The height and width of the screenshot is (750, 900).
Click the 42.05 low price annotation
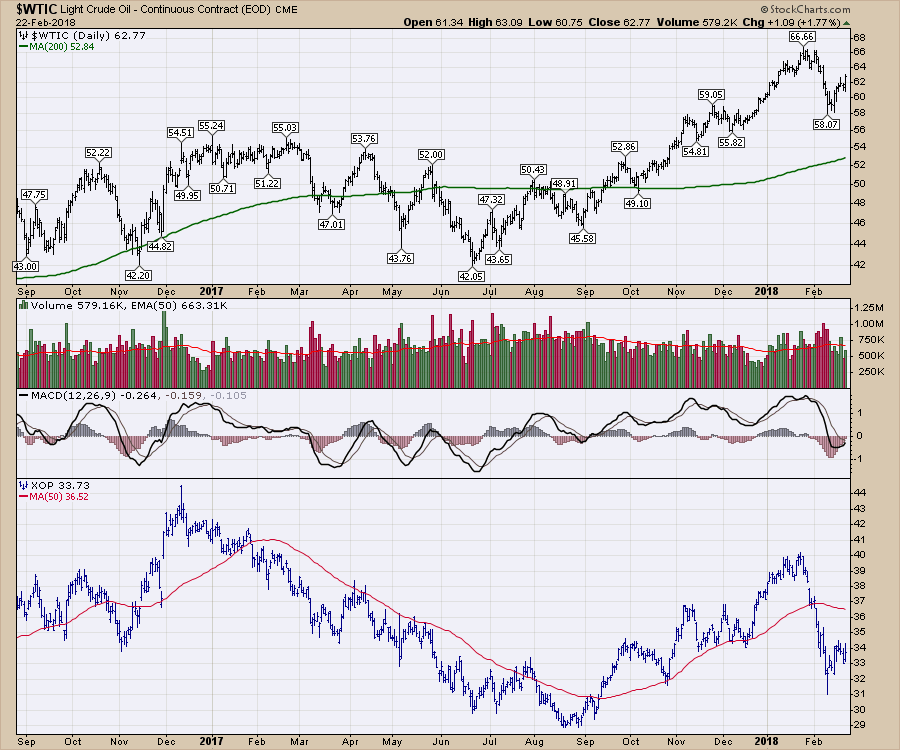point(471,276)
